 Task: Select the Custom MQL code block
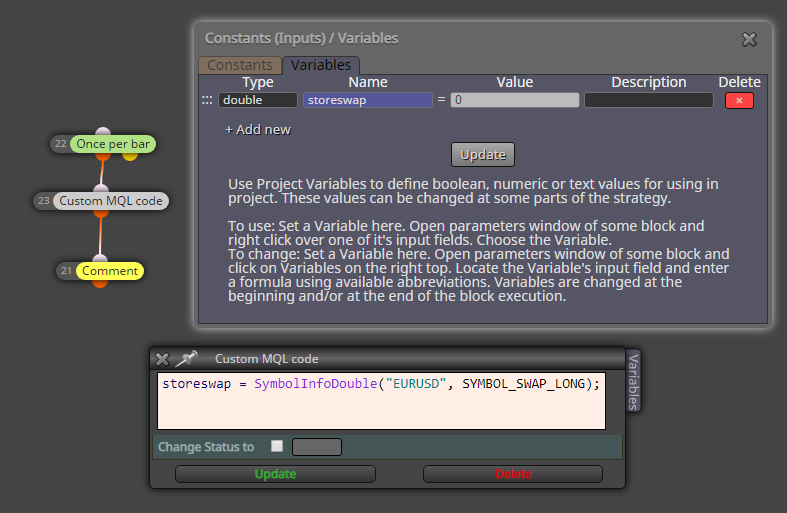[111, 201]
